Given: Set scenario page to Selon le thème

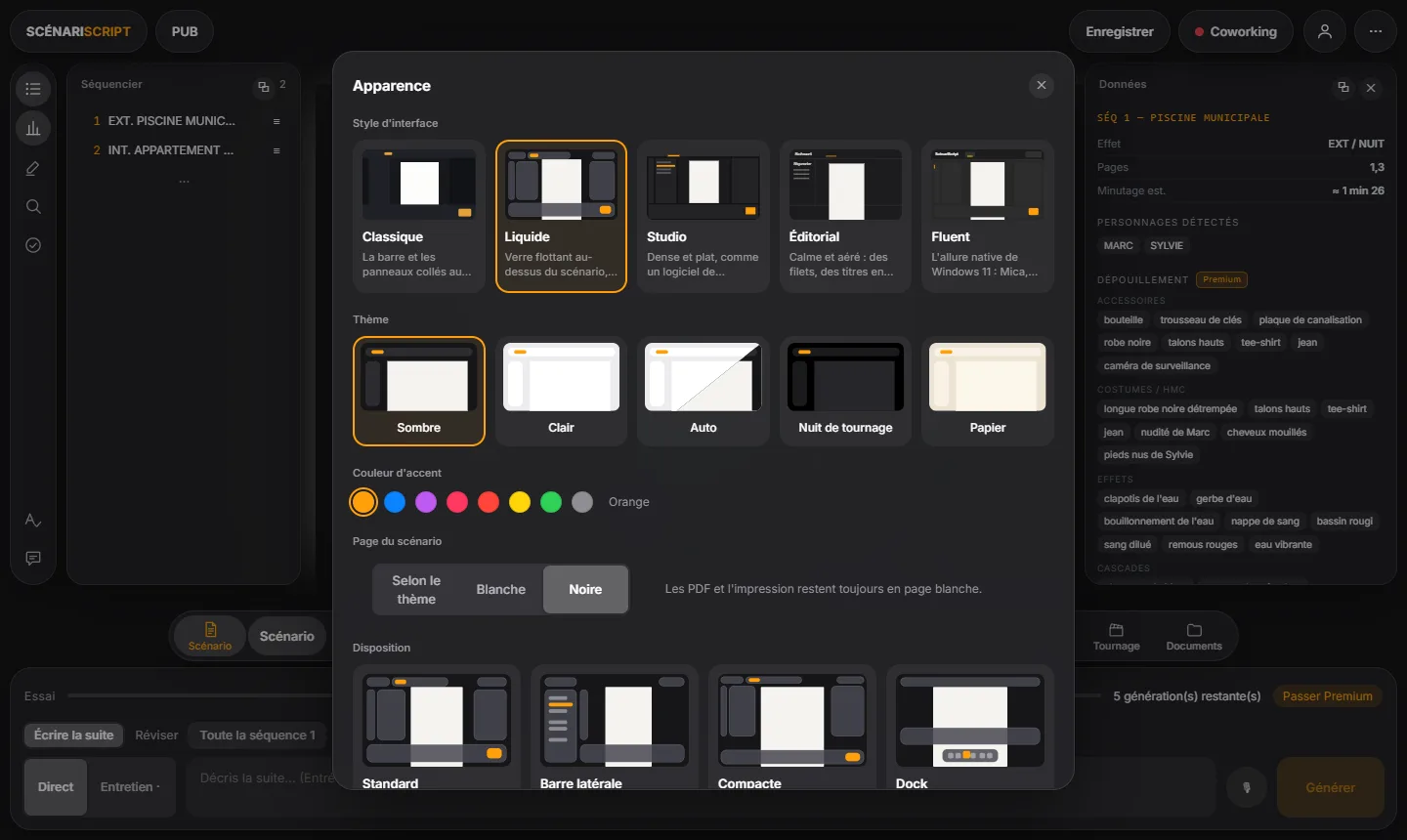Looking at the screenshot, I should click(416, 590).
